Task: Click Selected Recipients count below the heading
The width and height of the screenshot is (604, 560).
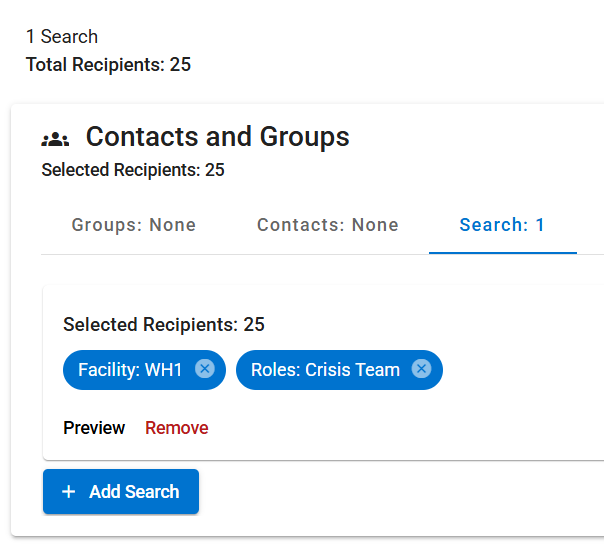Action: click(x=133, y=170)
